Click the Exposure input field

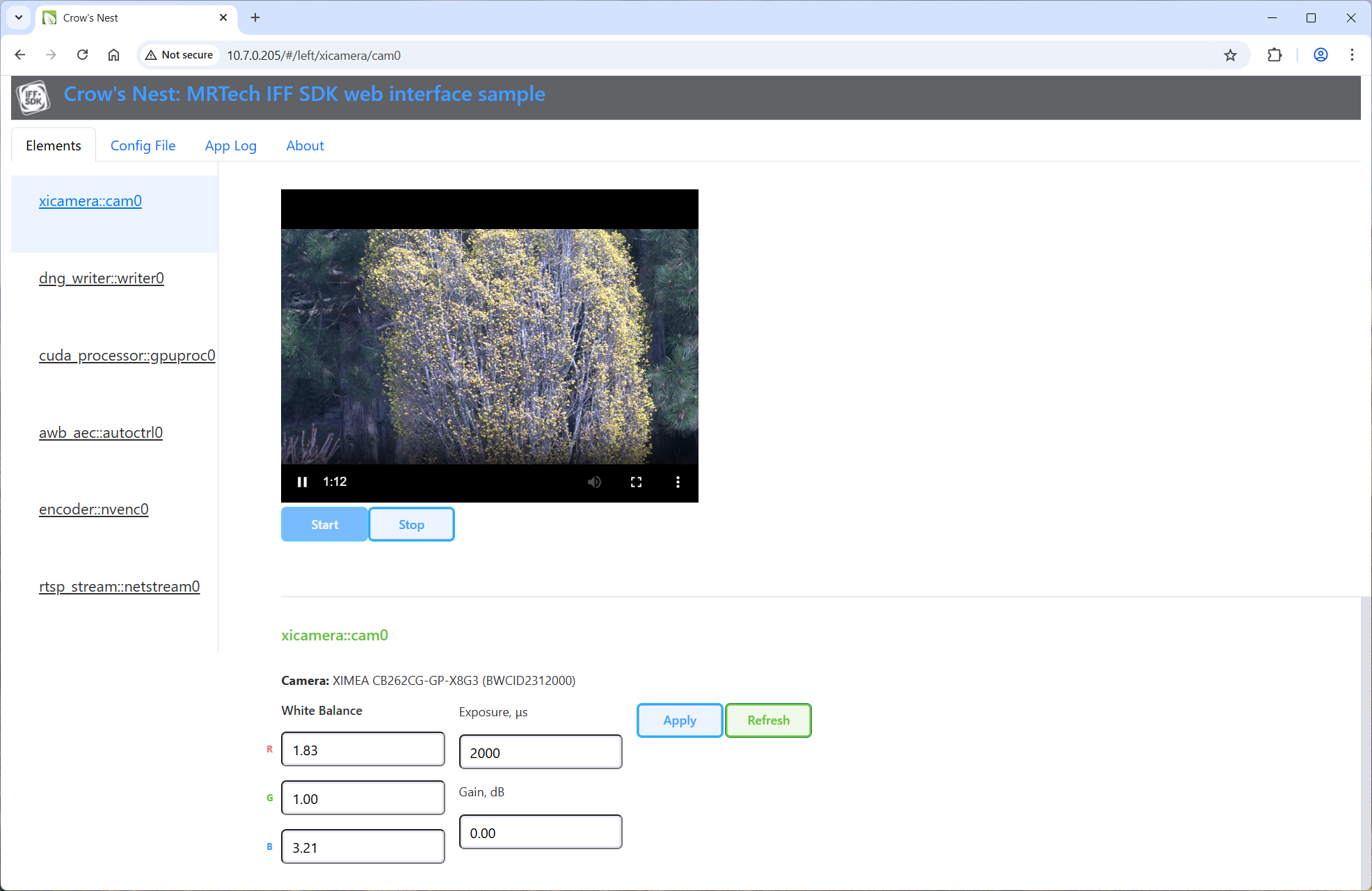541,752
